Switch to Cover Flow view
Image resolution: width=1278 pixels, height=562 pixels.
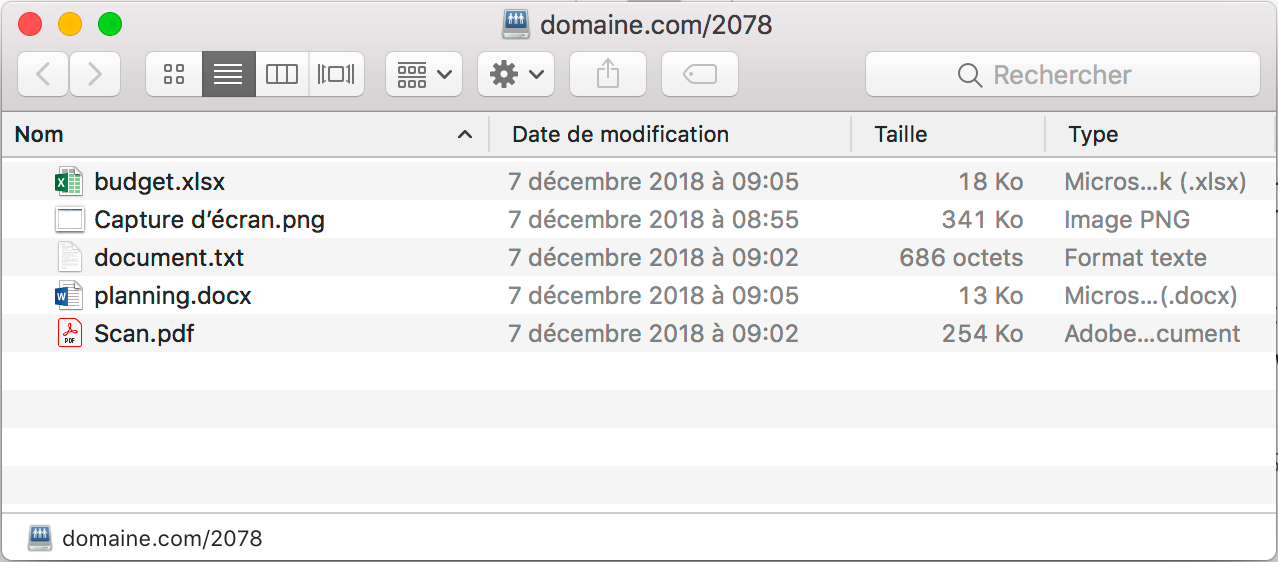(336, 74)
